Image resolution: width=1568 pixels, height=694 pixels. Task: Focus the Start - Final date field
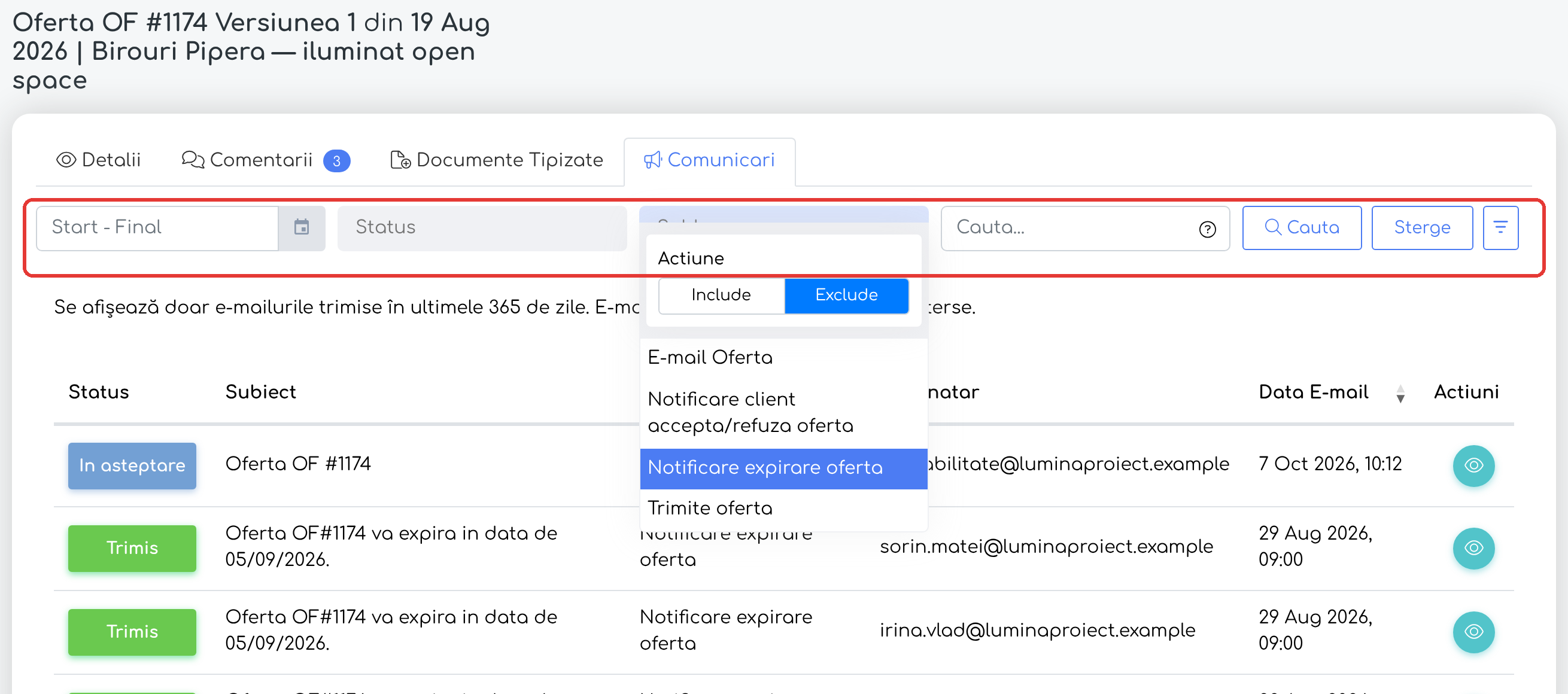[x=157, y=227]
